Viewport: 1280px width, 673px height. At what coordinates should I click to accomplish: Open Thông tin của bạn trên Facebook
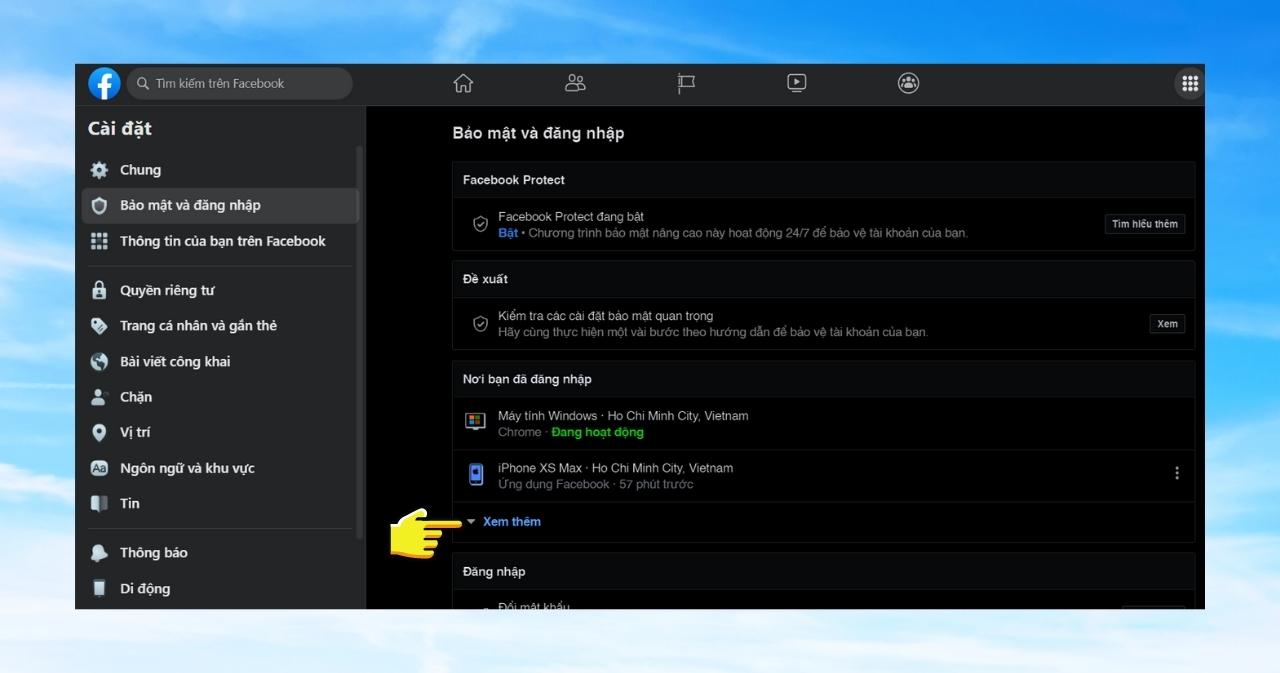coord(219,241)
